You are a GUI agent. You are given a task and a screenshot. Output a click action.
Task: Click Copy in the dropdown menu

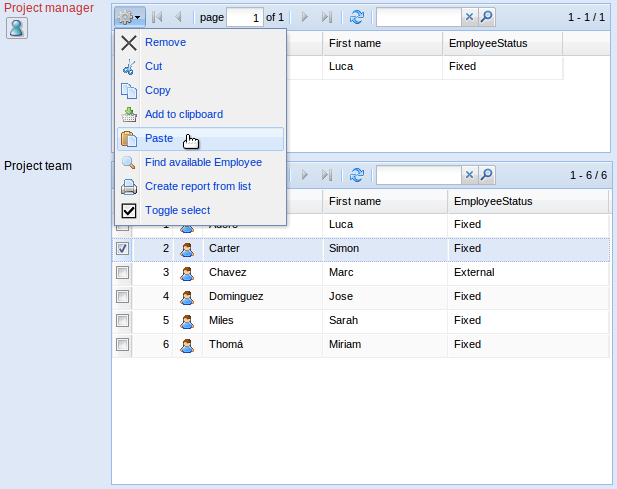[157, 91]
